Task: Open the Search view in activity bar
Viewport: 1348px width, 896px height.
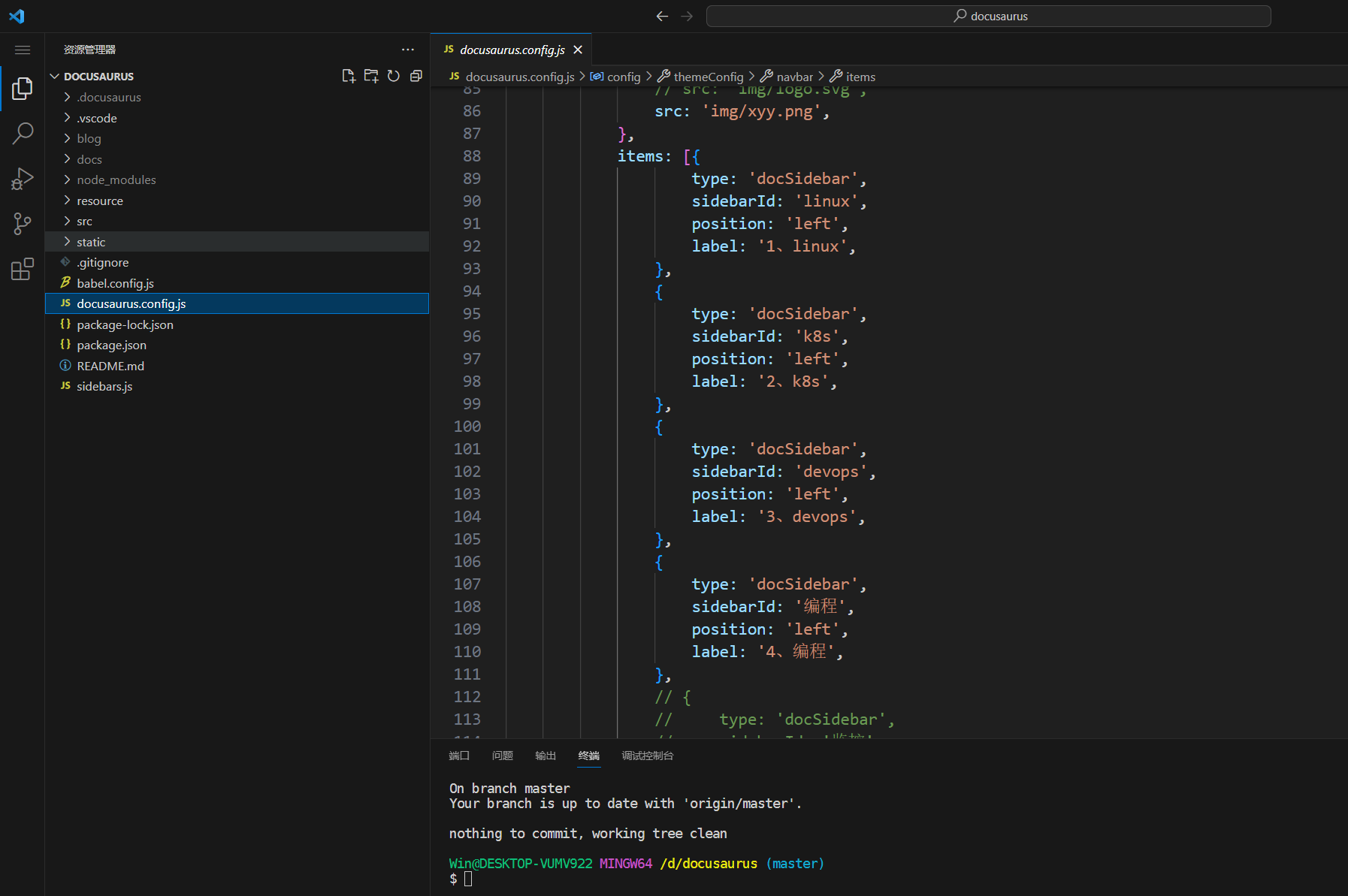Action: coord(23,134)
